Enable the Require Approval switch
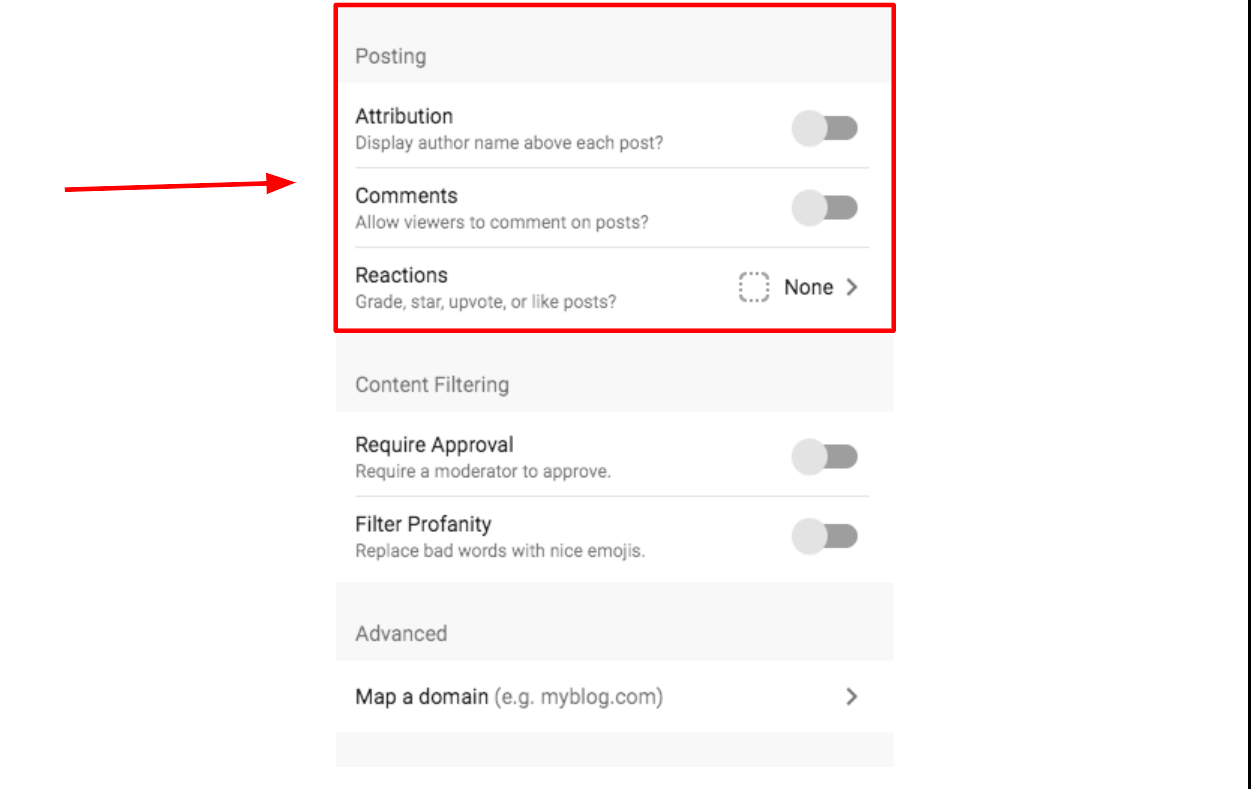This screenshot has height=789, width=1251. pyautogui.click(x=825, y=457)
